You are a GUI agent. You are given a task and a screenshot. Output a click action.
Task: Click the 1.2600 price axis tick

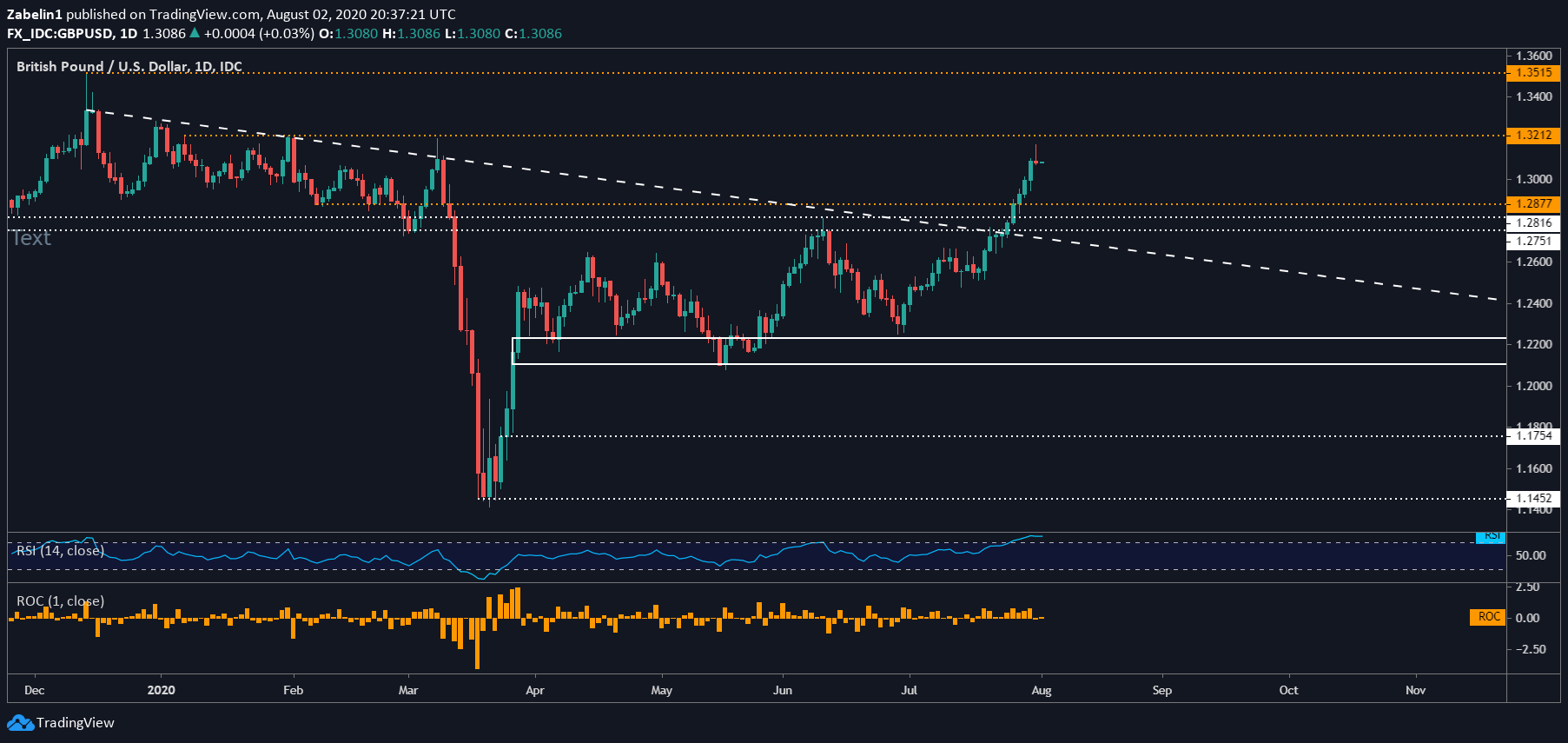[x=1534, y=262]
